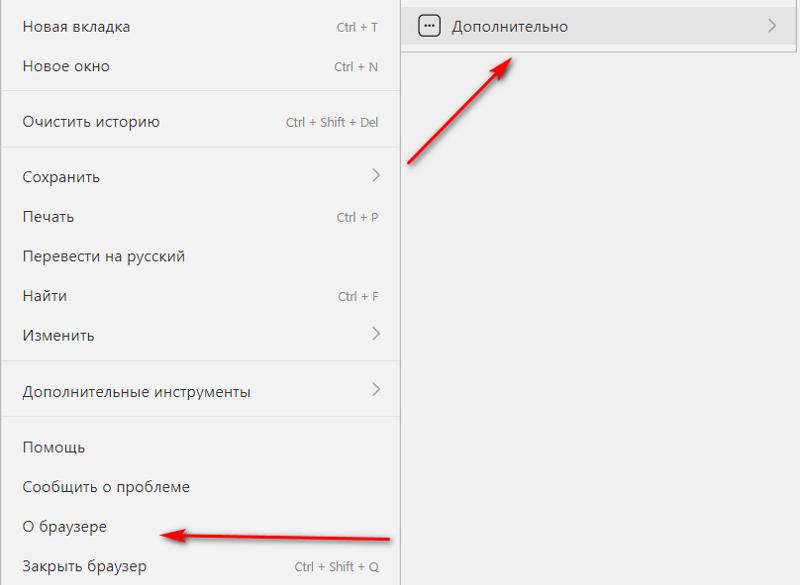Open О браузере menu item
The image size is (800, 585).
201,526
